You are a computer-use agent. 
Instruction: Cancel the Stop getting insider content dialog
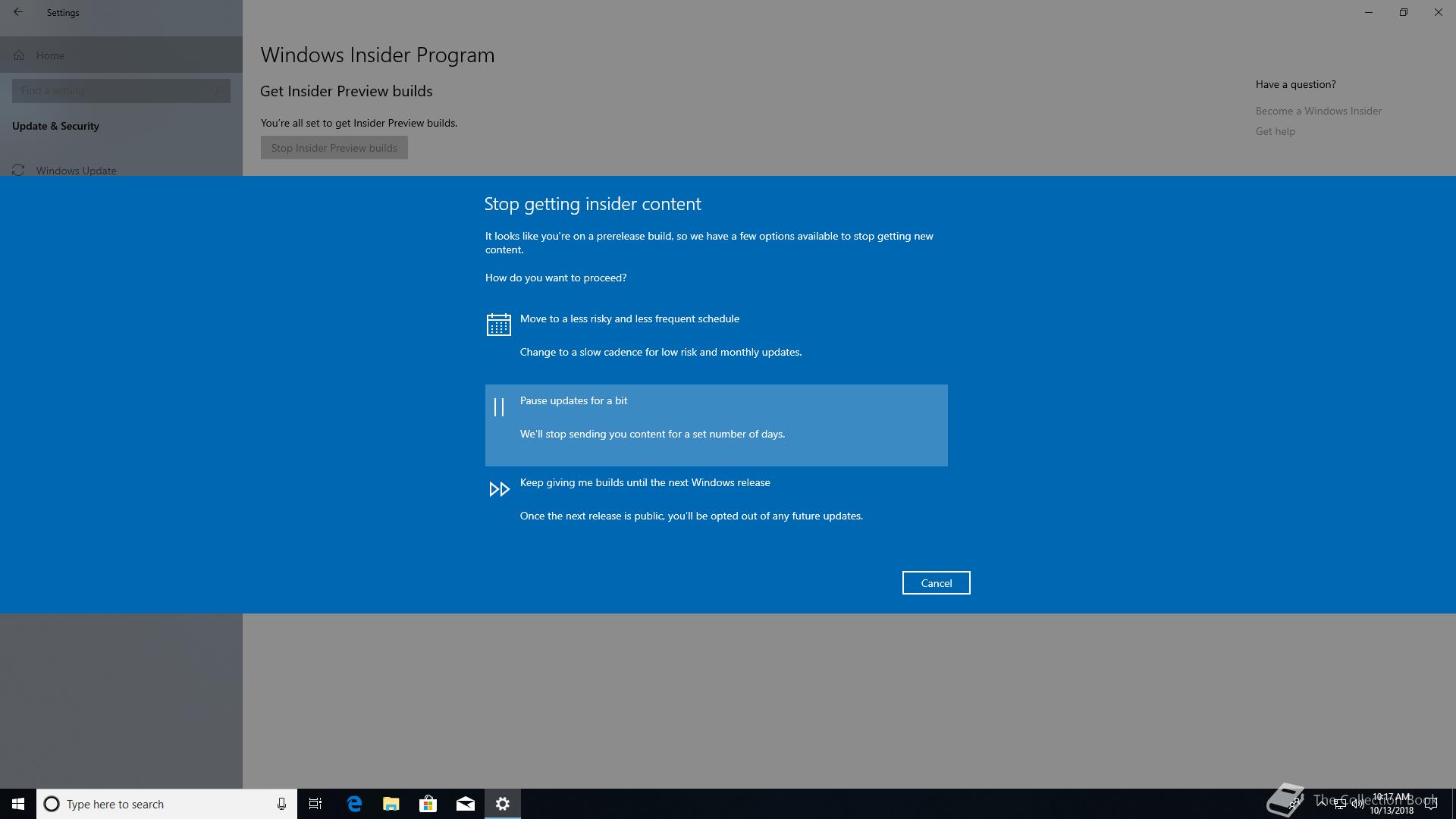[x=936, y=582]
